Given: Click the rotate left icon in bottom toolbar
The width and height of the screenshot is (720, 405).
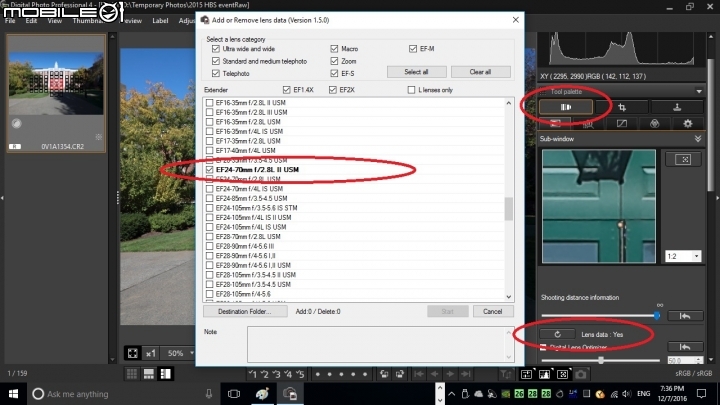Looking at the screenshot, I should [x=384, y=374].
